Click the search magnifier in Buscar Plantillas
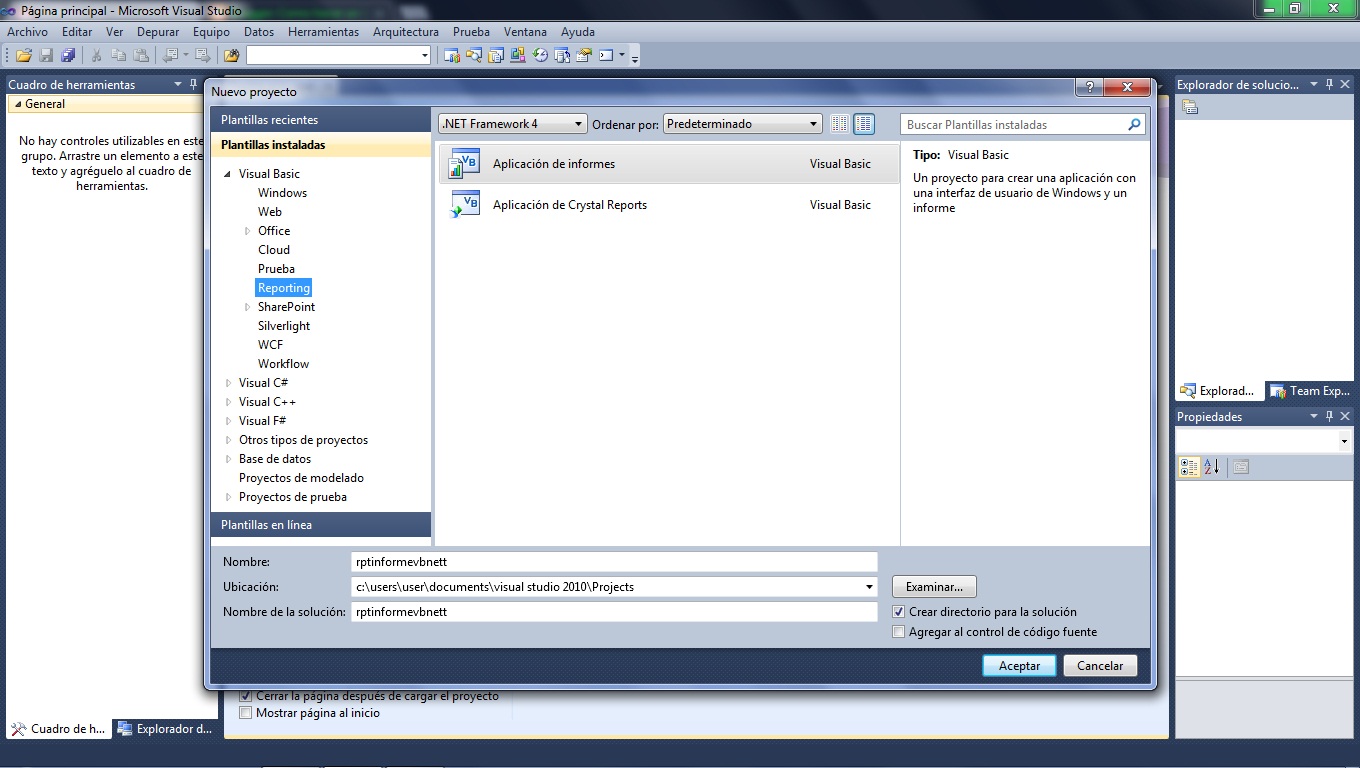Image resolution: width=1360 pixels, height=768 pixels. tap(1133, 123)
